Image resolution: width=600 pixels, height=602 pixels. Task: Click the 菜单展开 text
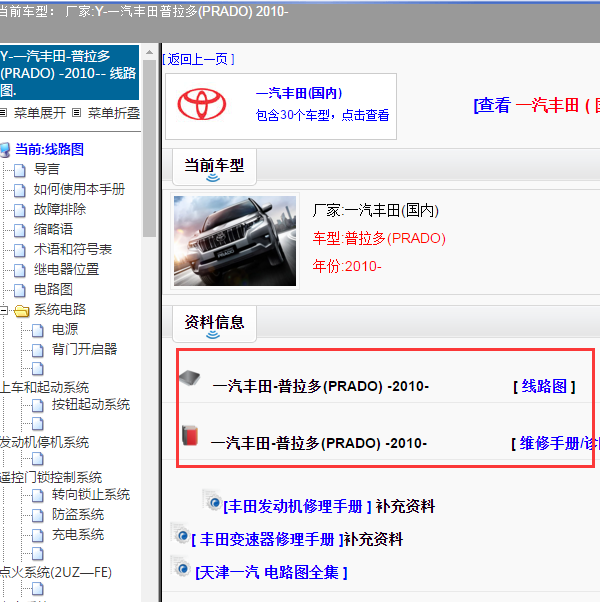(x=40, y=113)
